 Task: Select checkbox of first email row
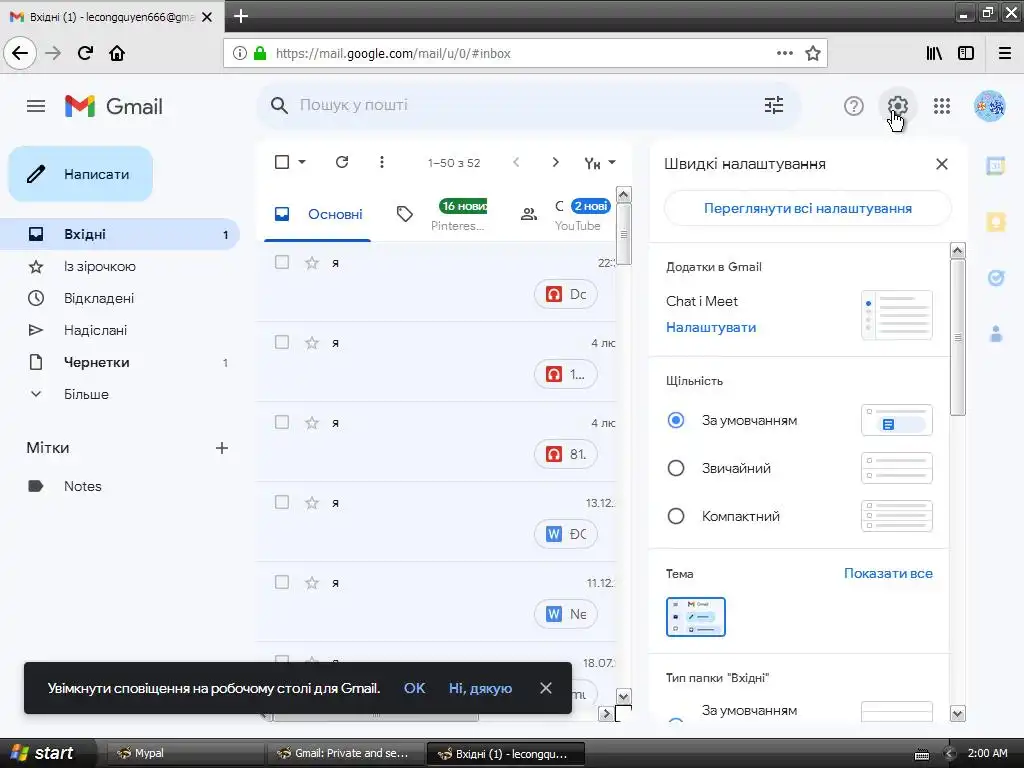pyautogui.click(x=281, y=263)
